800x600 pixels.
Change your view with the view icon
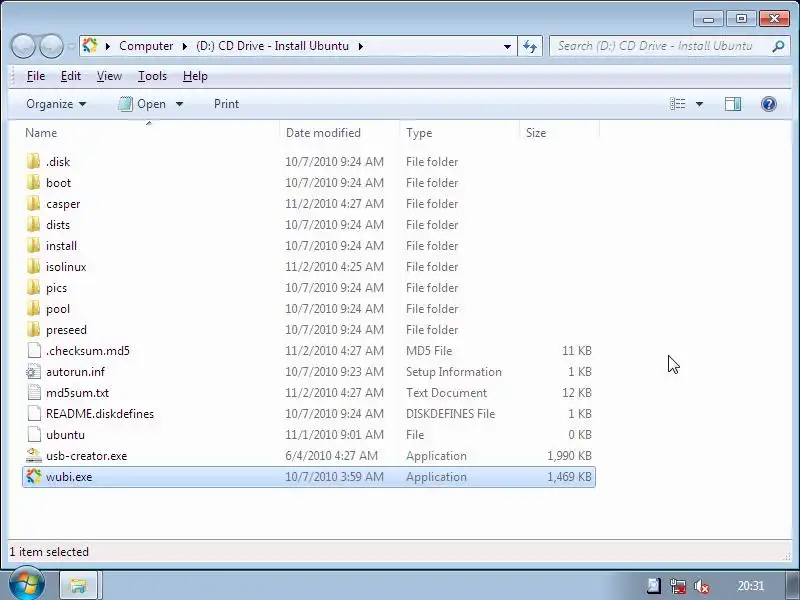click(678, 104)
